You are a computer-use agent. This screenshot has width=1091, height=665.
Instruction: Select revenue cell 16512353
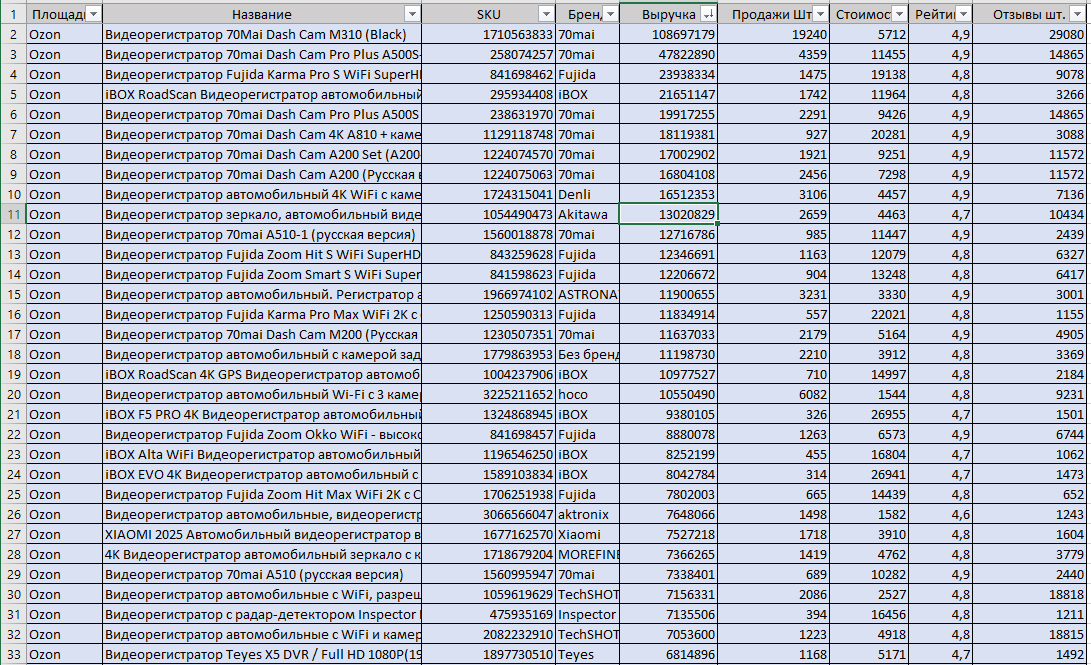668,194
